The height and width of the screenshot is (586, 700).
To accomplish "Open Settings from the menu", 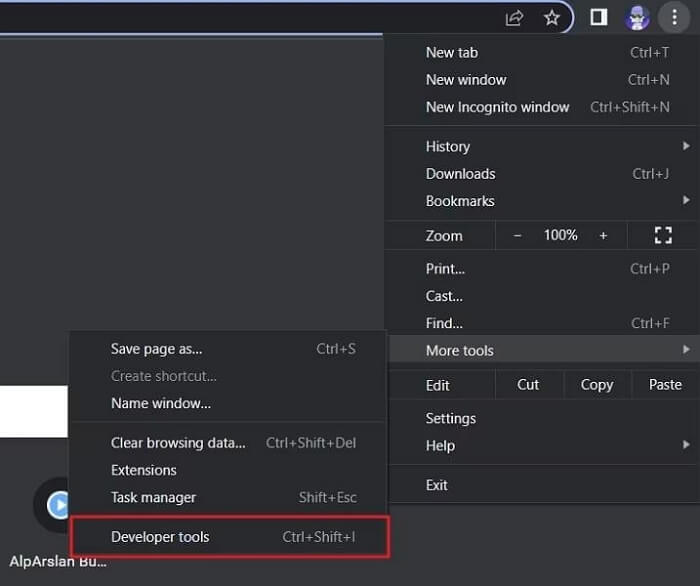I will point(545,418).
